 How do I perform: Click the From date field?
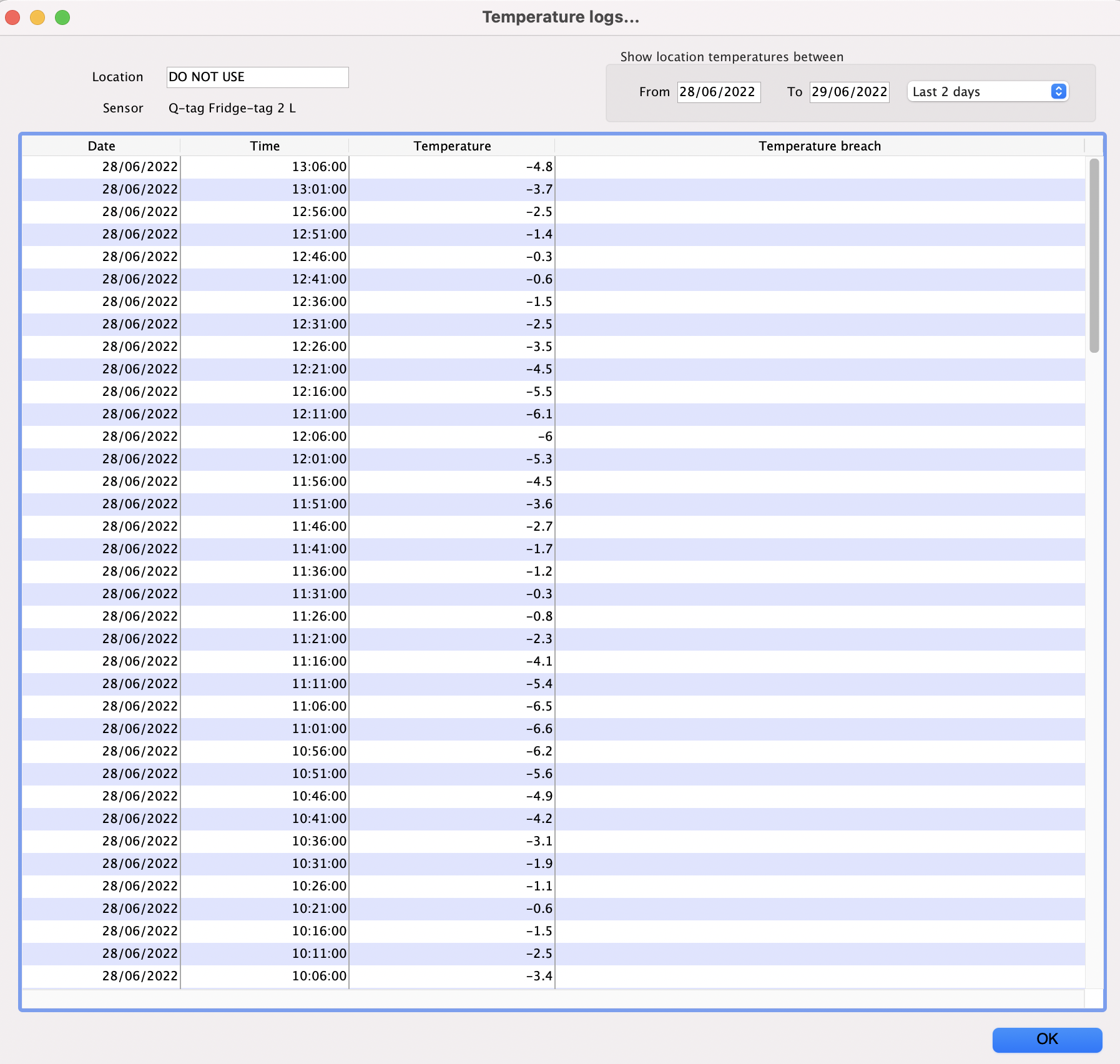[x=719, y=92]
